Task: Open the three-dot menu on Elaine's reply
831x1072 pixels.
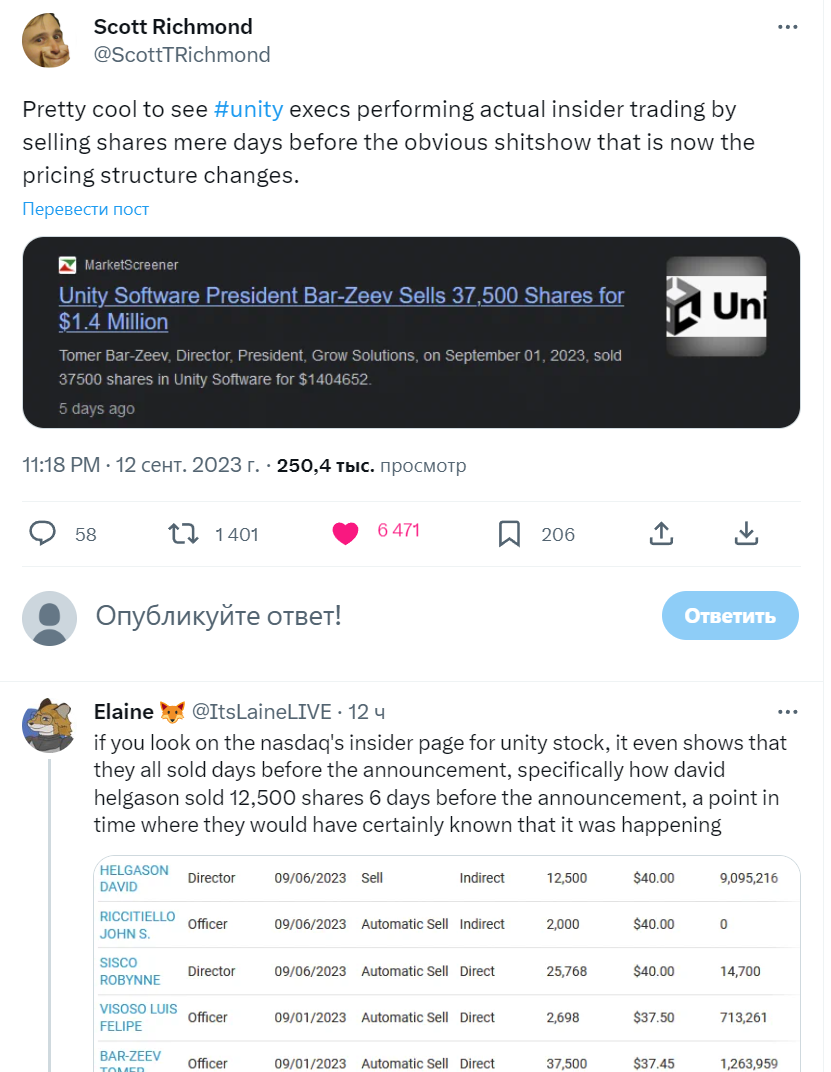Action: pyautogui.click(x=787, y=712)
